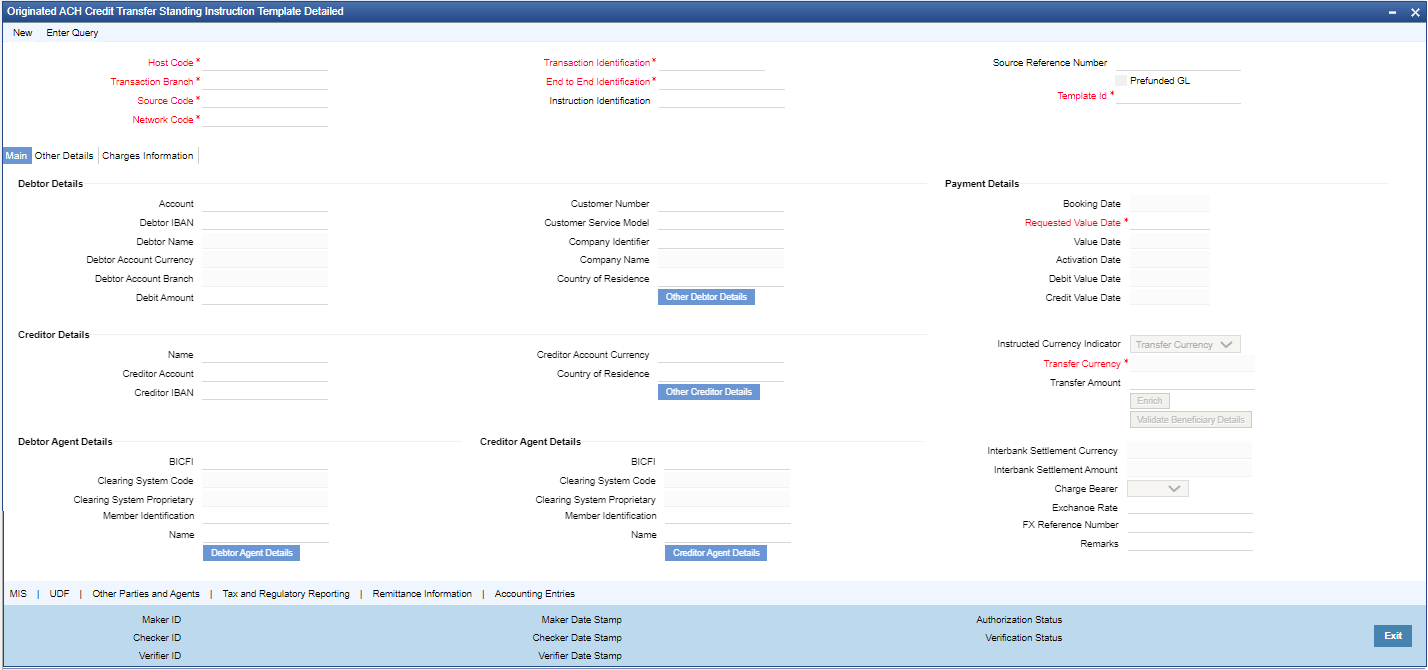This screenshot has width=1428, height=670.
Task: Open MIS sub-screen link
Action: click(x=18, y=594)
